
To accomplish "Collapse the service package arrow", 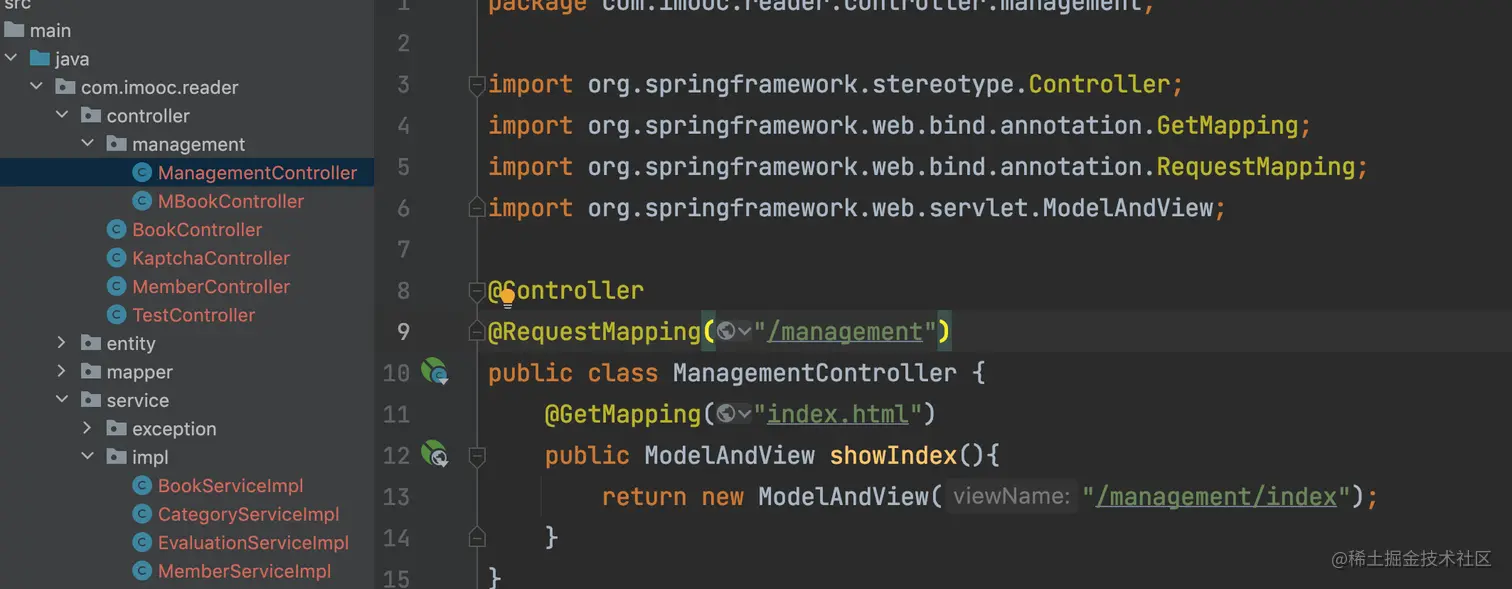I will point(62,400).
